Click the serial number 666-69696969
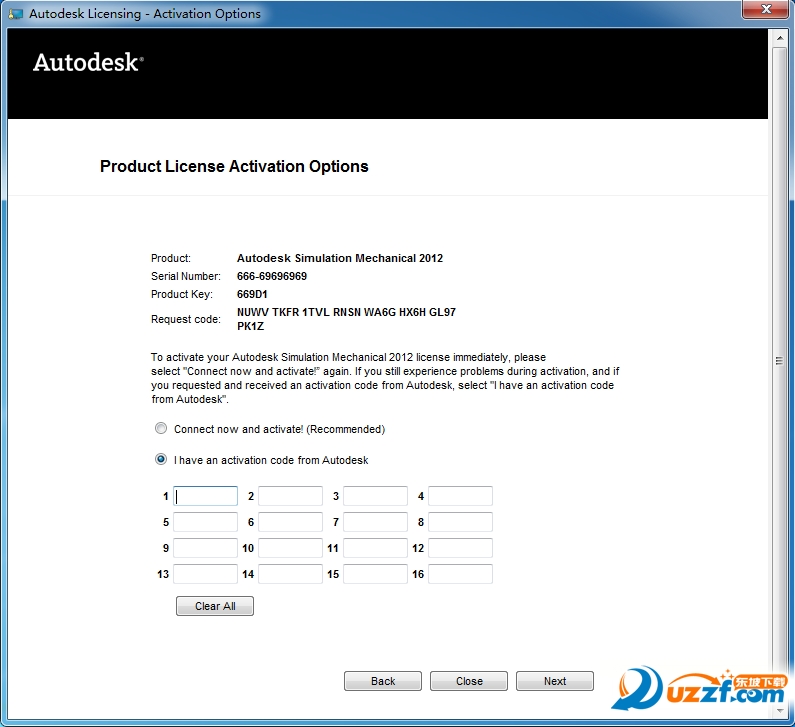795x727 pixels. (x=272, y=276)
